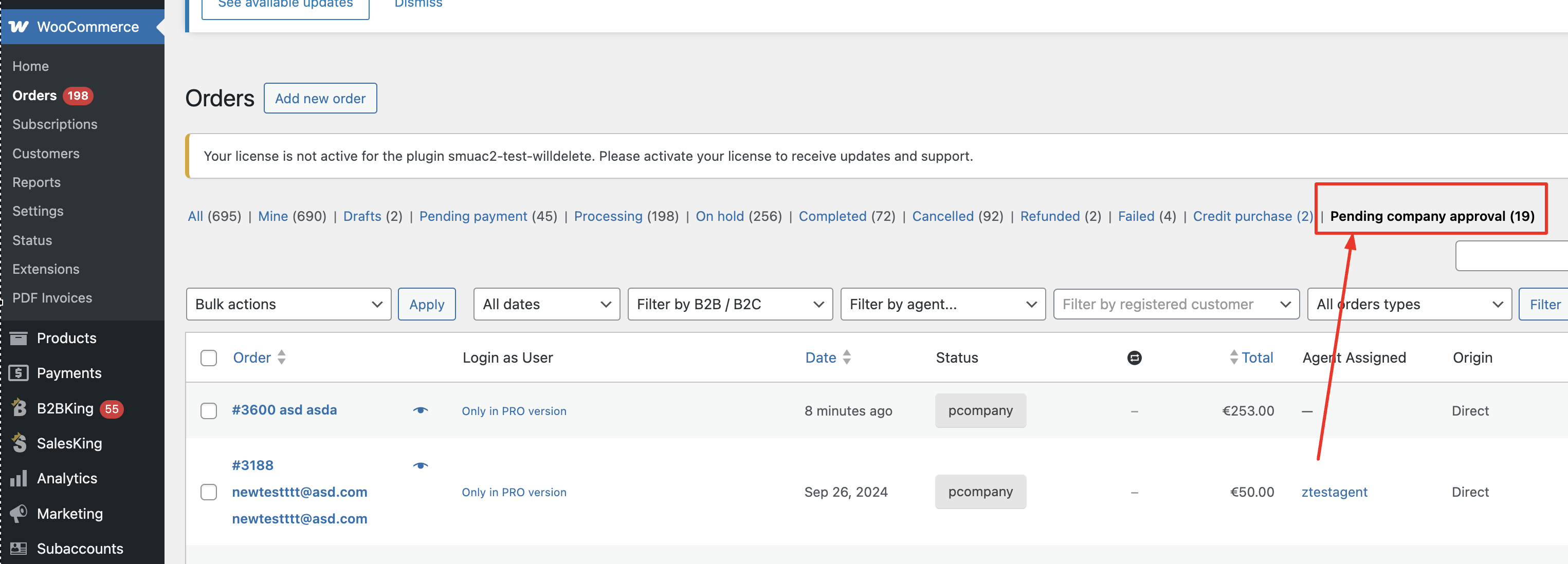The width and height of the screenshot is (1568, 564).
Task: Click the Subaccounts sidebar icon
Action: 19,548
